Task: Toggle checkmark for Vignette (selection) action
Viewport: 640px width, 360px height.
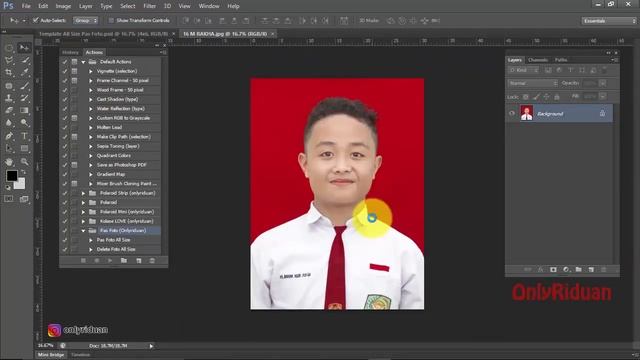Action: tap(64, 71)
